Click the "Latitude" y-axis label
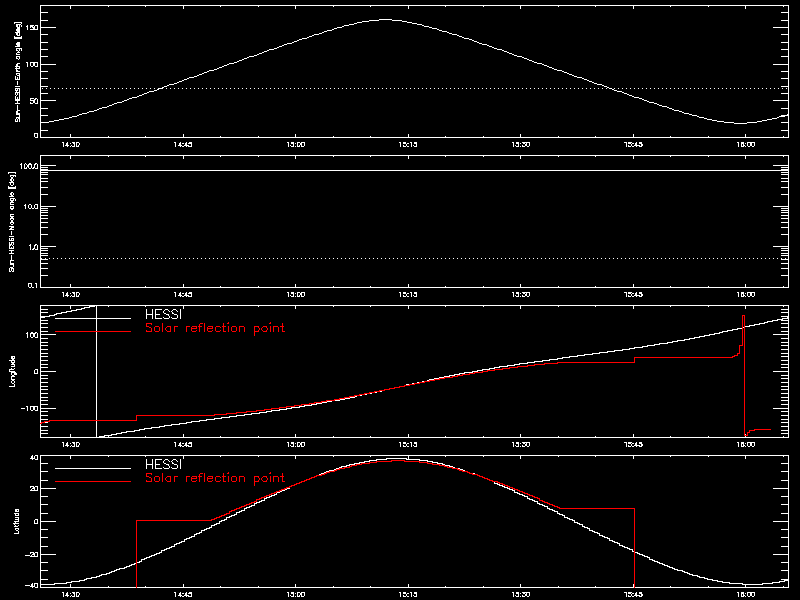 point(16,521)
